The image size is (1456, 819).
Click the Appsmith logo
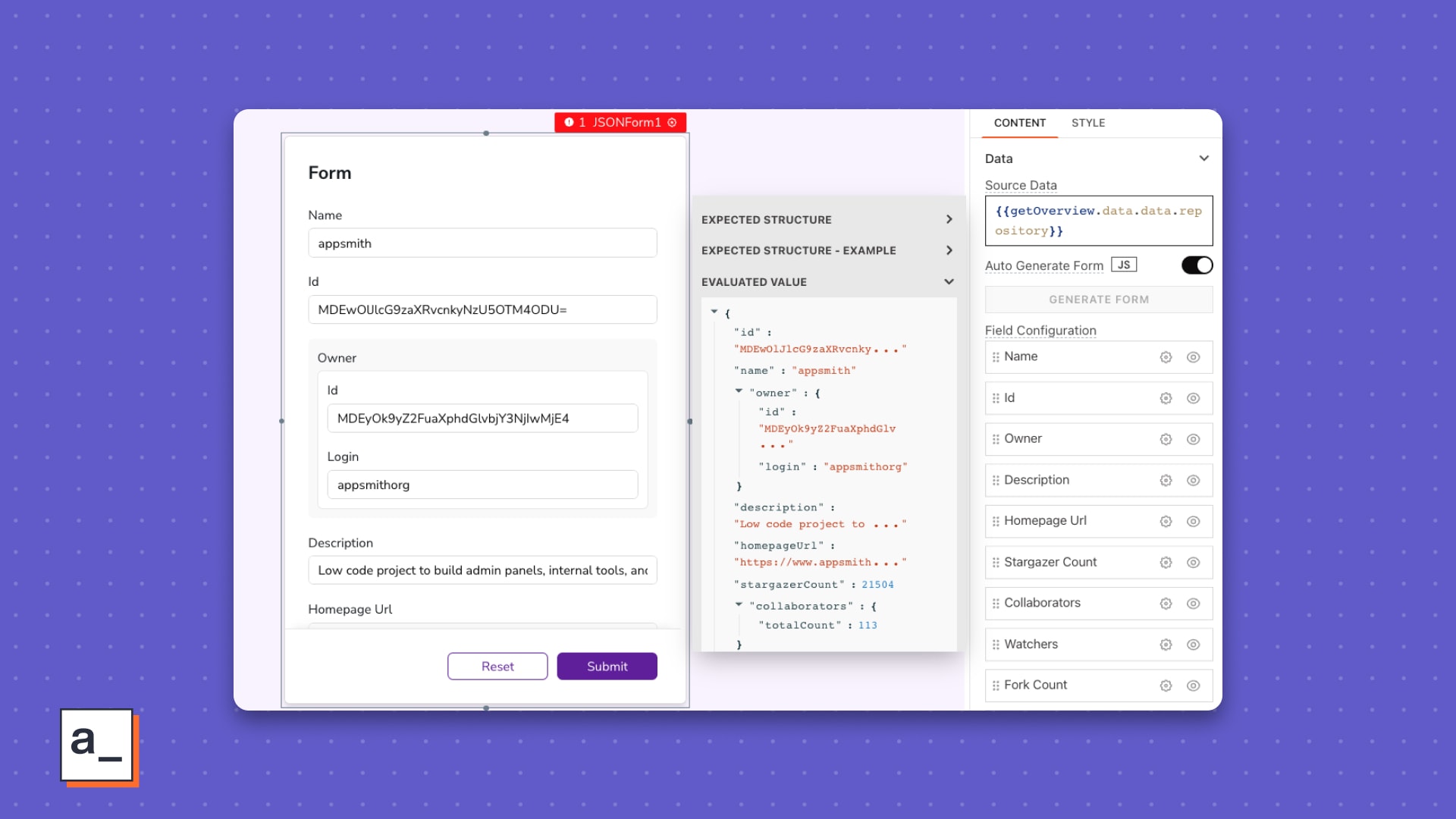[x=99, y=746]
